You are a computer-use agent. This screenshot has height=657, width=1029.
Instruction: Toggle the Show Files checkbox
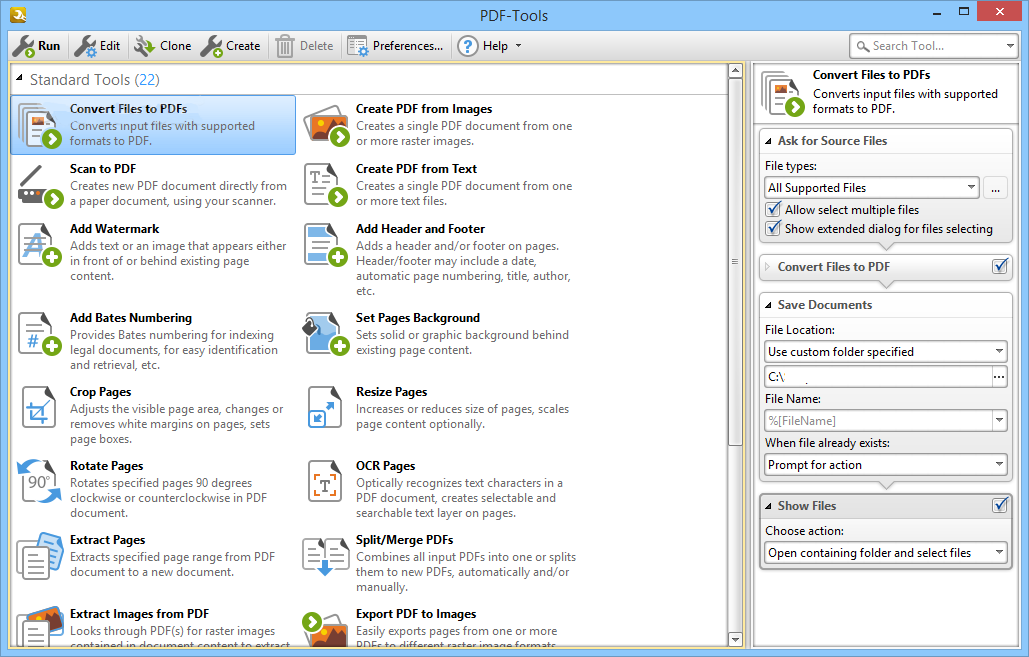pos(999,505)
